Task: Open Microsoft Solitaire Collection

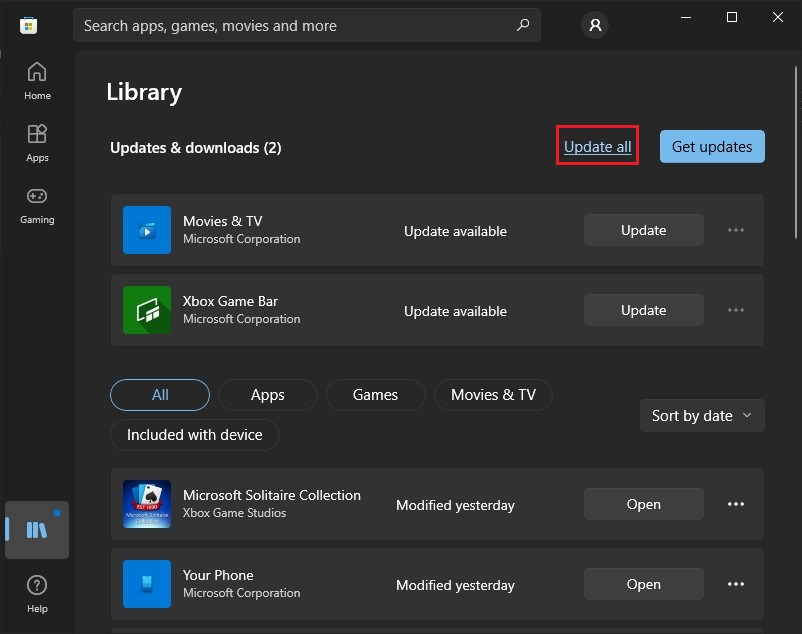Action: (643, 504)
